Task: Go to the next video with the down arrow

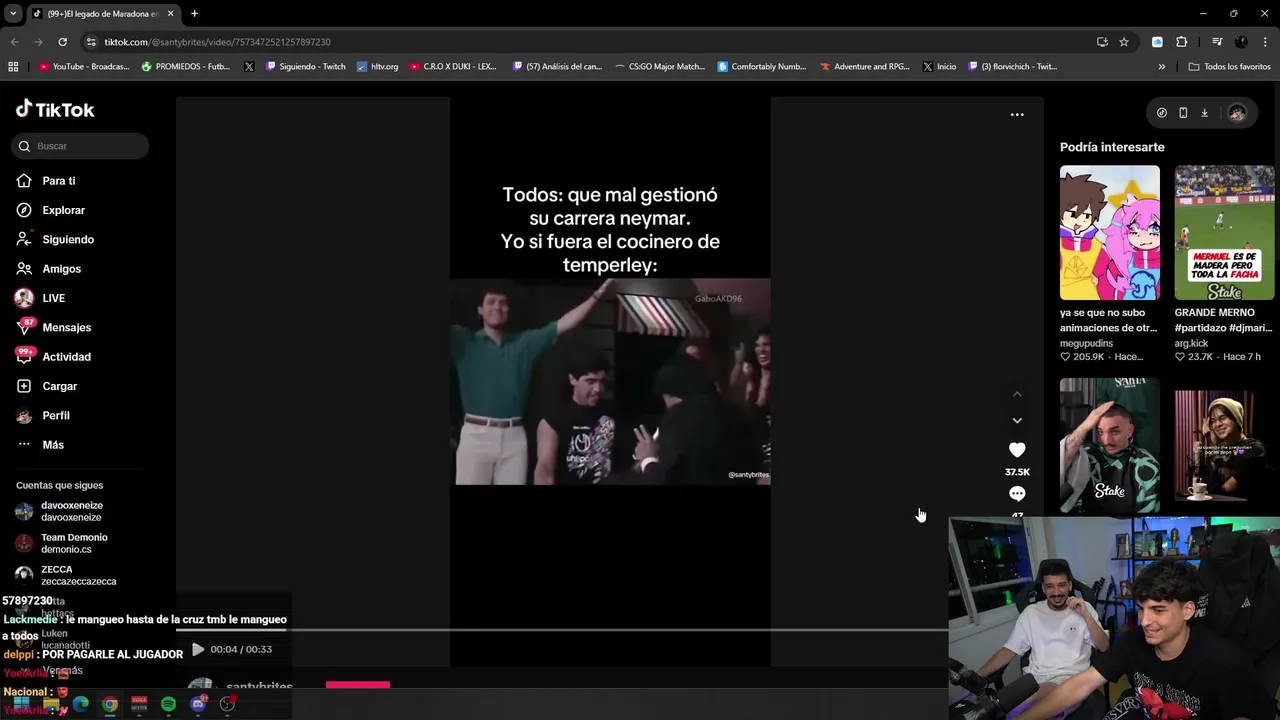Action: coord(1017,420)
